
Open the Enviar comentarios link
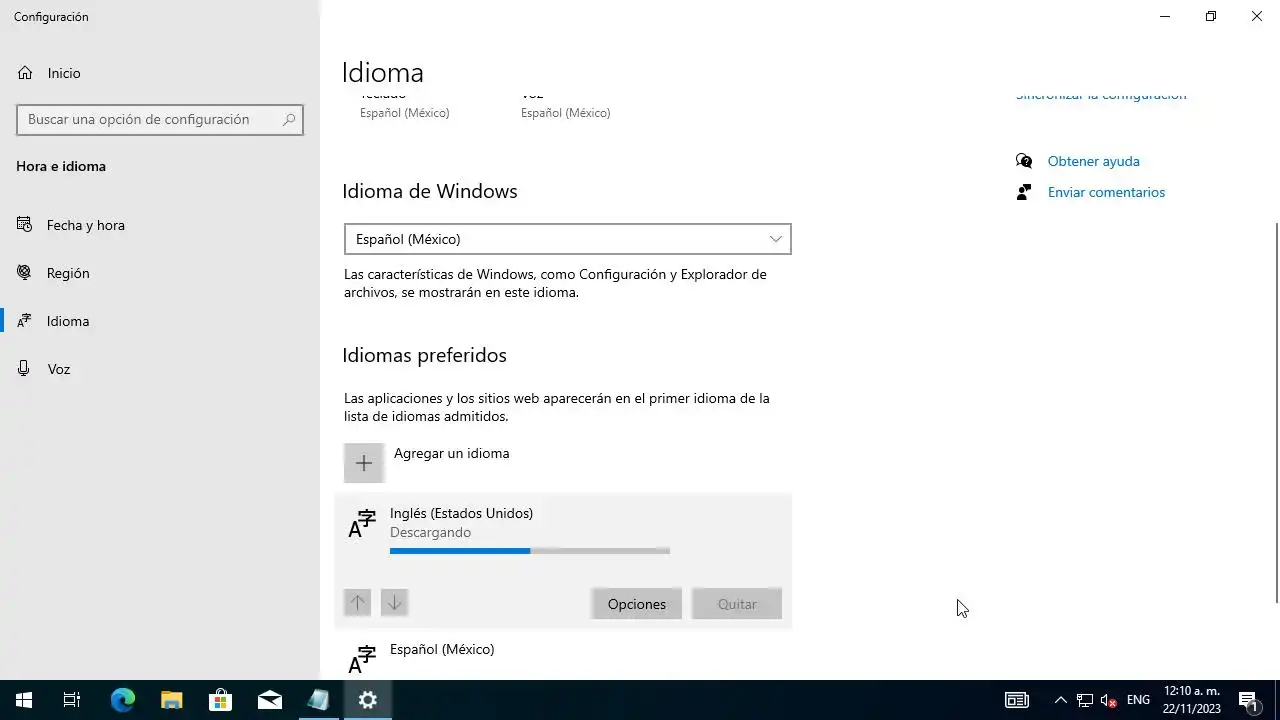point(1106,192)
